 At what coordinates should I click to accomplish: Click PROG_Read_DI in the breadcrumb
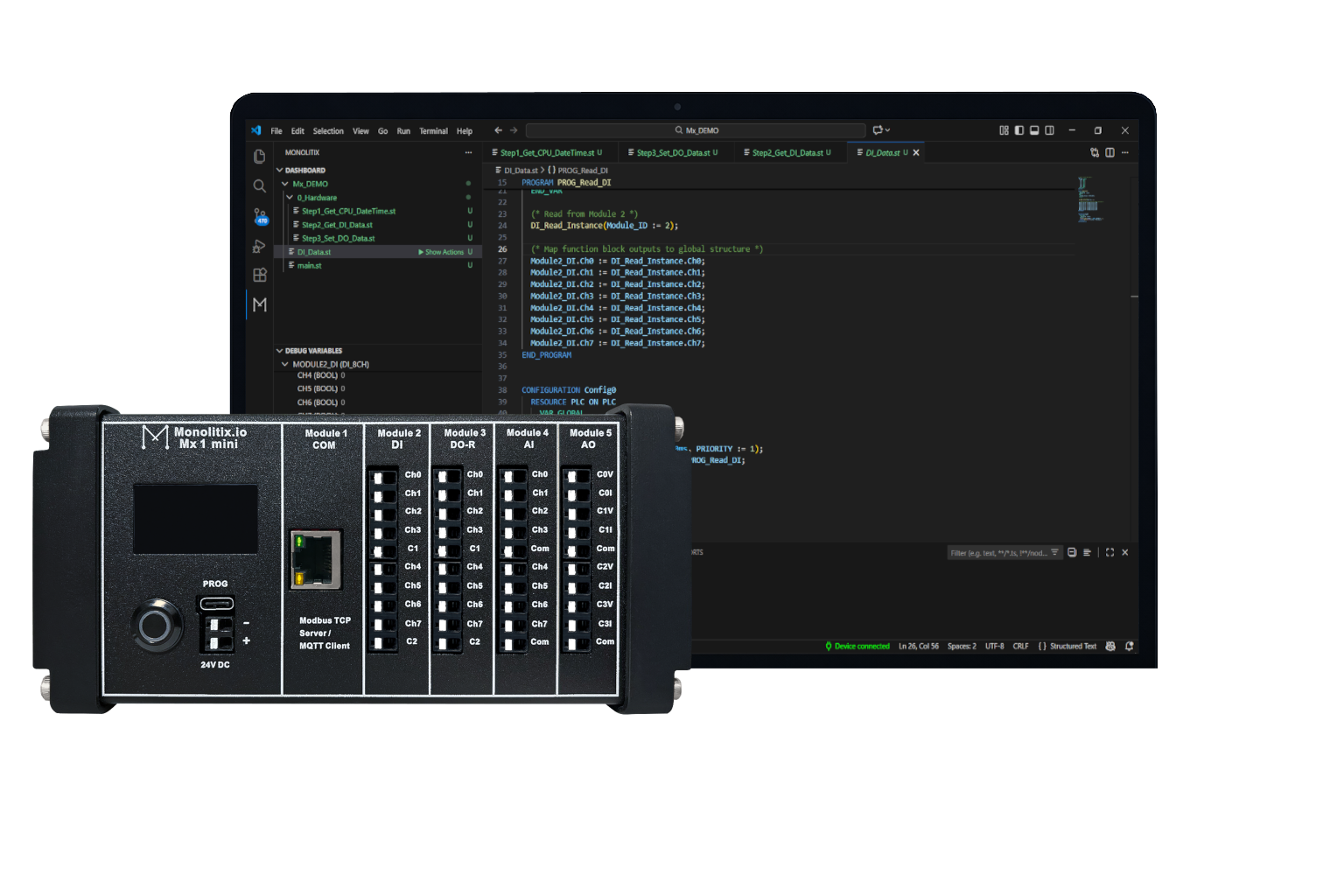tap(583, 171)
